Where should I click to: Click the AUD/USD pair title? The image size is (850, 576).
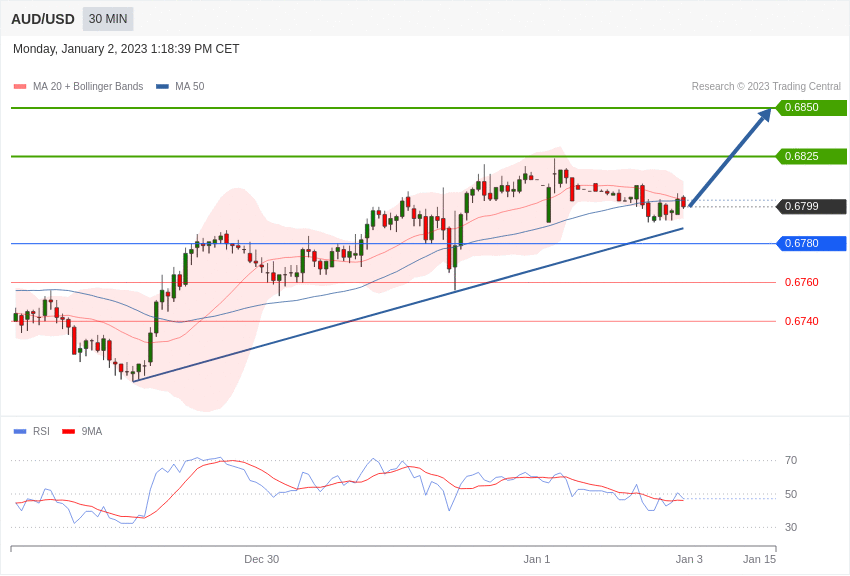tap(43, 19)
